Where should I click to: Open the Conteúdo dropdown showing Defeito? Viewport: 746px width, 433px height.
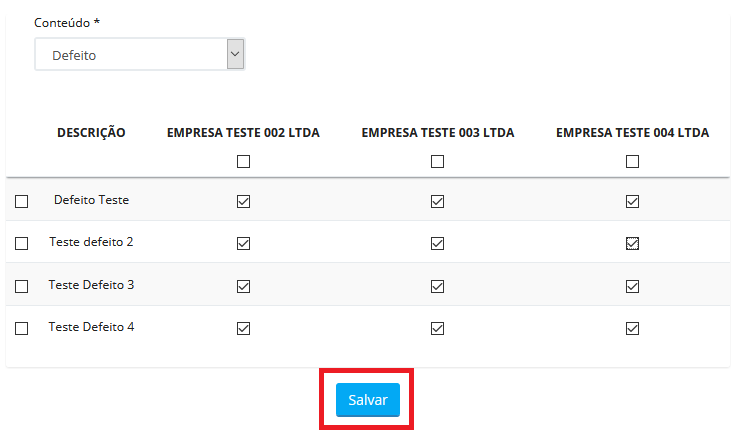[x=130, y=55]
